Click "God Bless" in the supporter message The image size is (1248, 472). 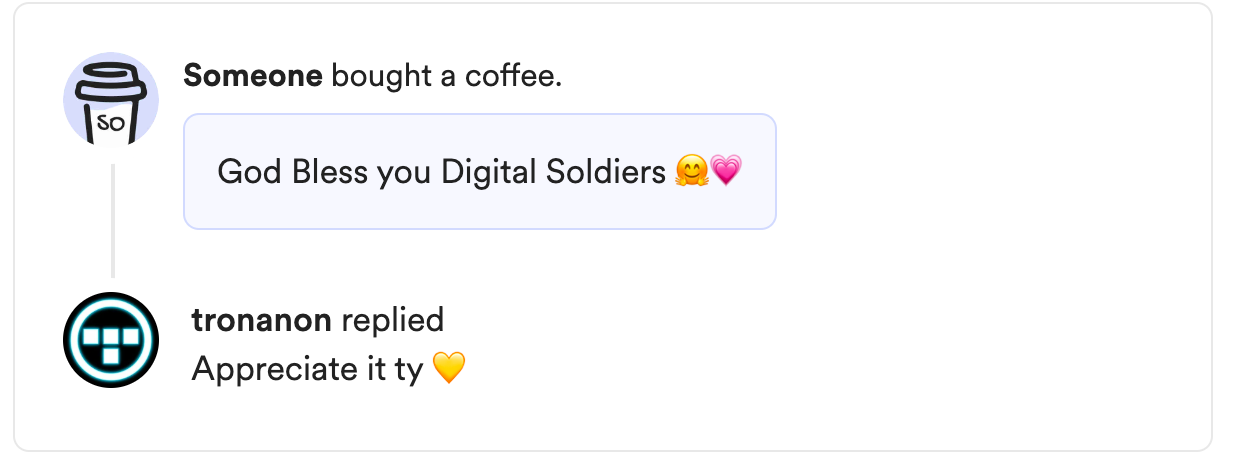[292, 172]
